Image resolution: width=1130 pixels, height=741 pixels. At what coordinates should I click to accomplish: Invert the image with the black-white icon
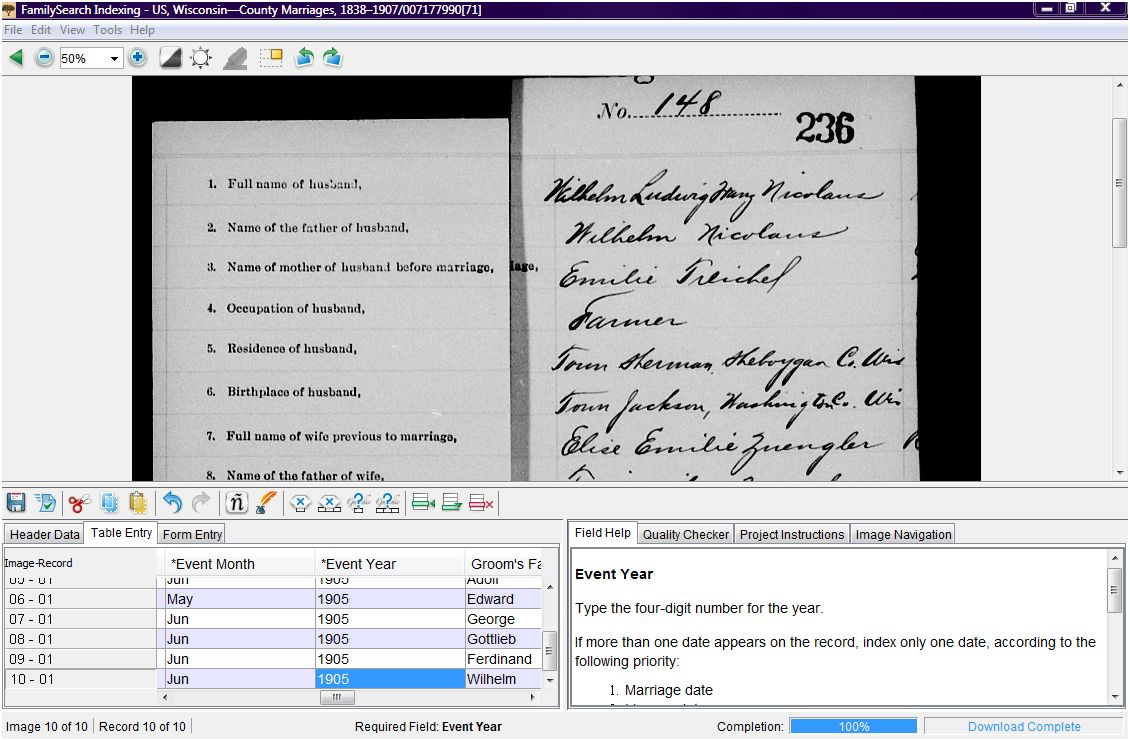click(x=171, y=58)
